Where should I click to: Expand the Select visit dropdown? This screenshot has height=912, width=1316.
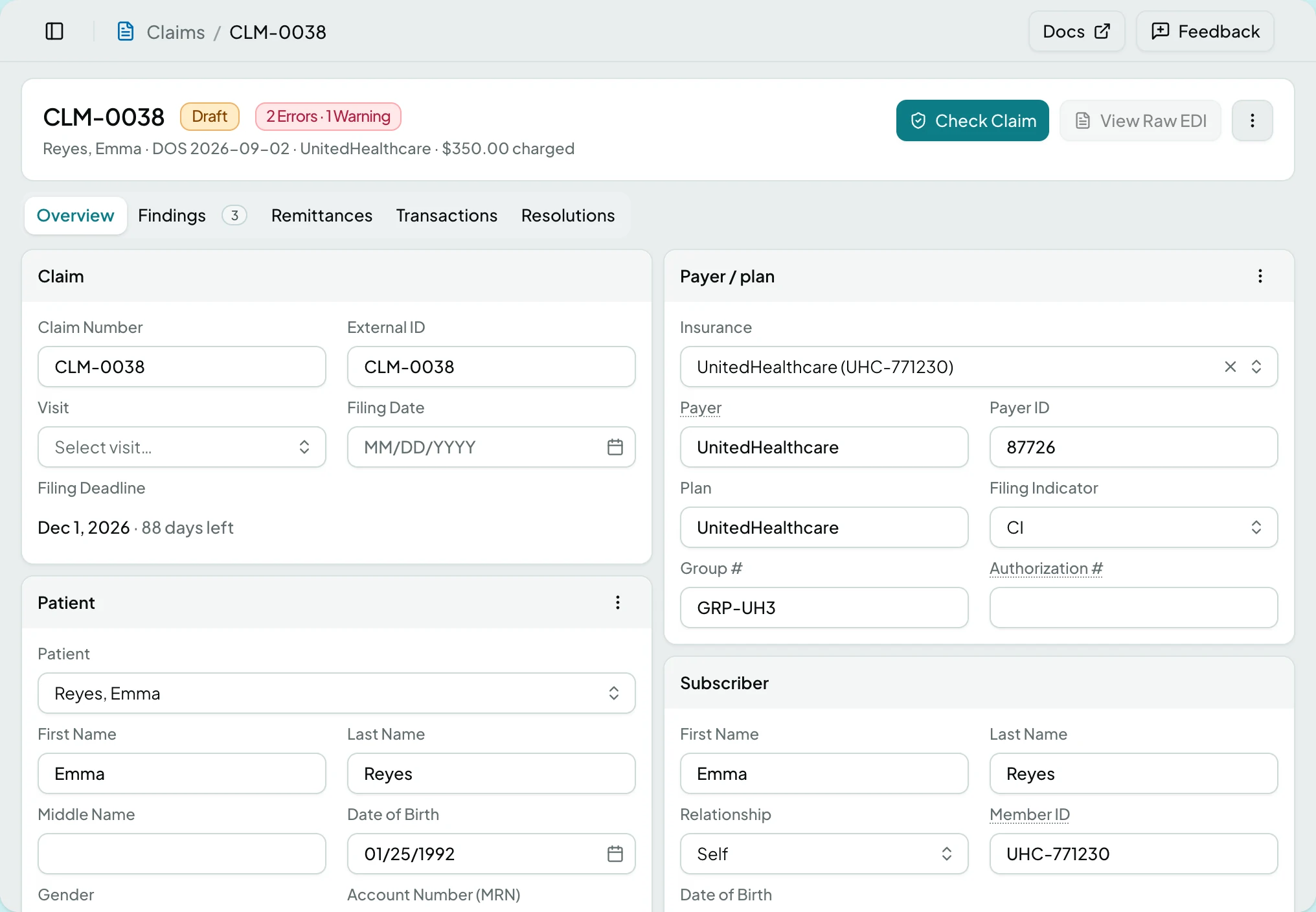(x=181, y=447)
